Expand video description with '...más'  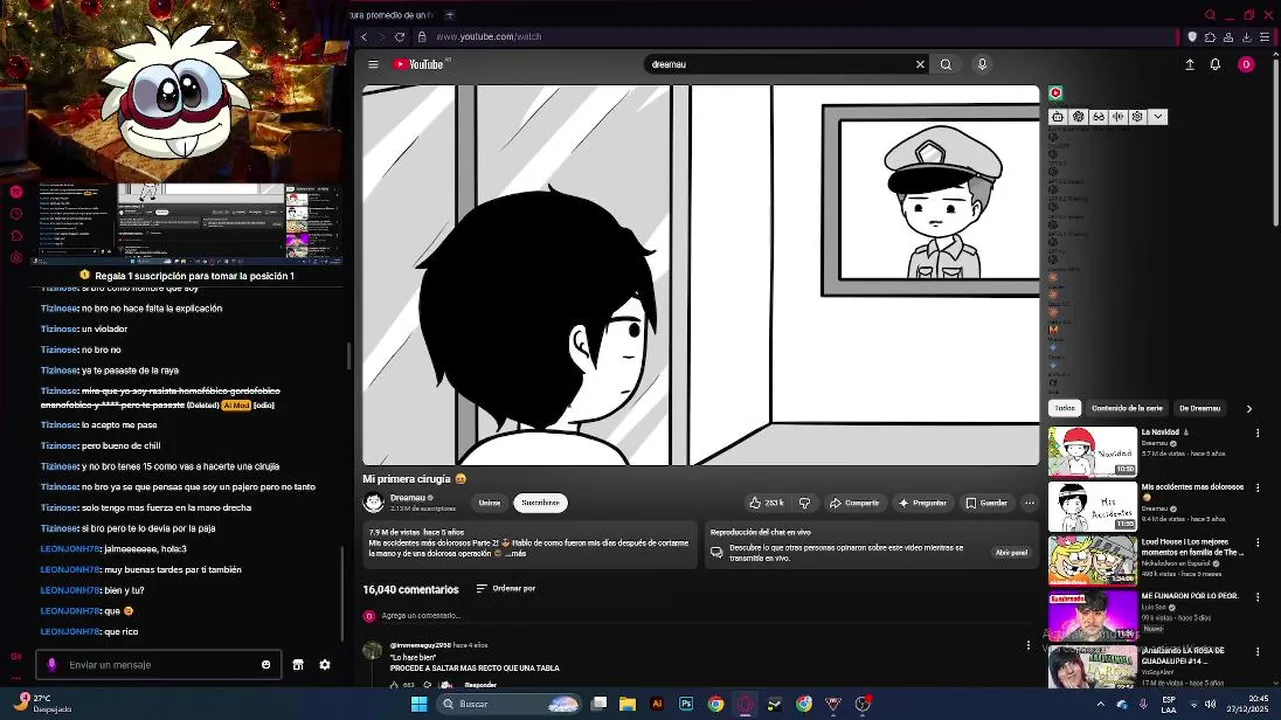[x=516, y=553]
